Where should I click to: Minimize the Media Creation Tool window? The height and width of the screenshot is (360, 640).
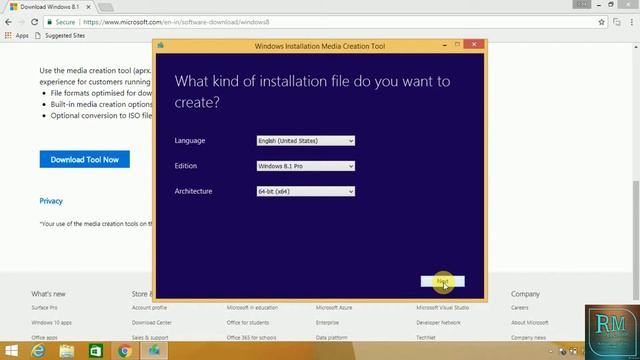click(444, 44)
